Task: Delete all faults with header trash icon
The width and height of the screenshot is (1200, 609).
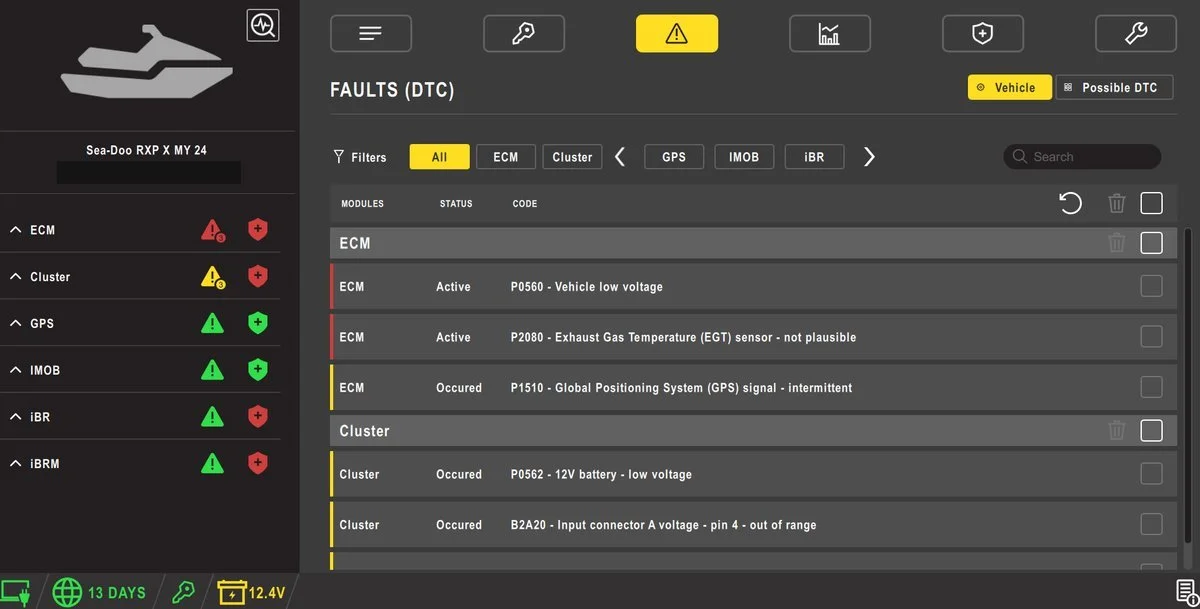Action: click(x=1117, y=203)
